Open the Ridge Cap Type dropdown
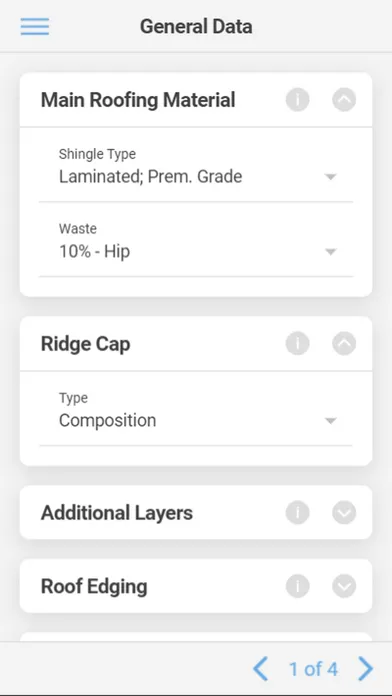The width and height of the screenshot is (392, 696). [196, 415]
